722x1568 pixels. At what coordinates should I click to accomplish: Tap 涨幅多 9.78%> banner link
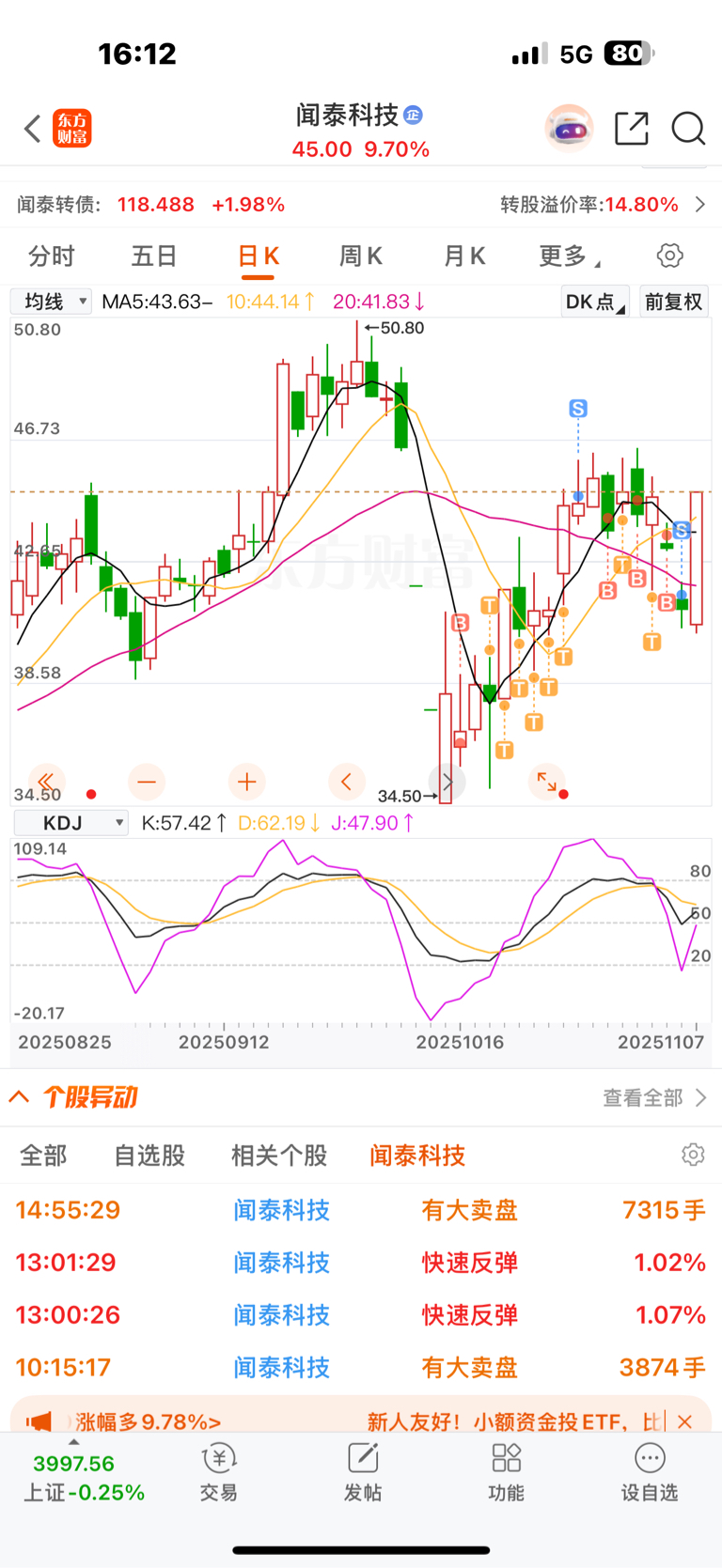point(149,1421)
